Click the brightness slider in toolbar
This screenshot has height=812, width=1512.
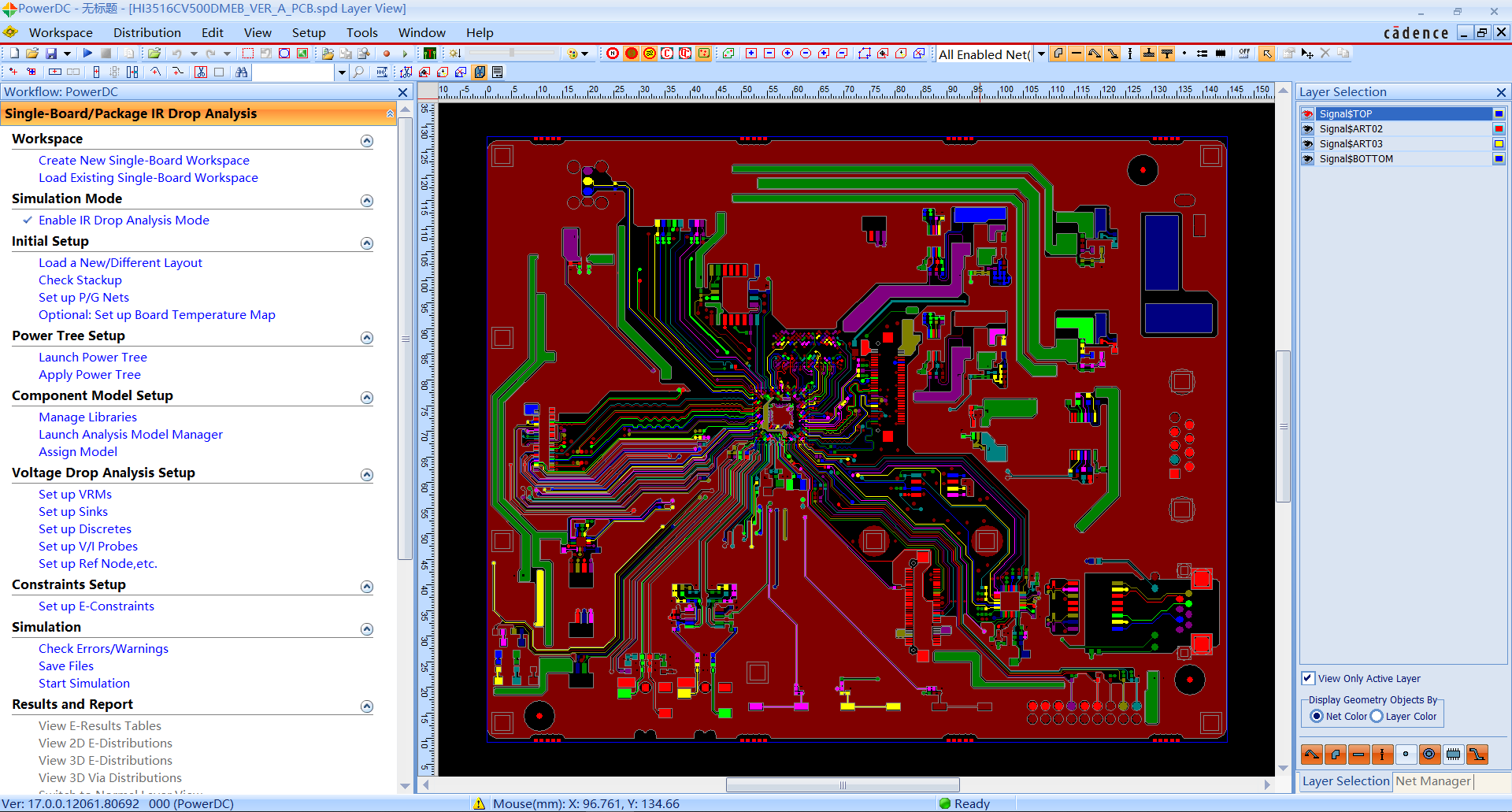(x=512, y=54)
